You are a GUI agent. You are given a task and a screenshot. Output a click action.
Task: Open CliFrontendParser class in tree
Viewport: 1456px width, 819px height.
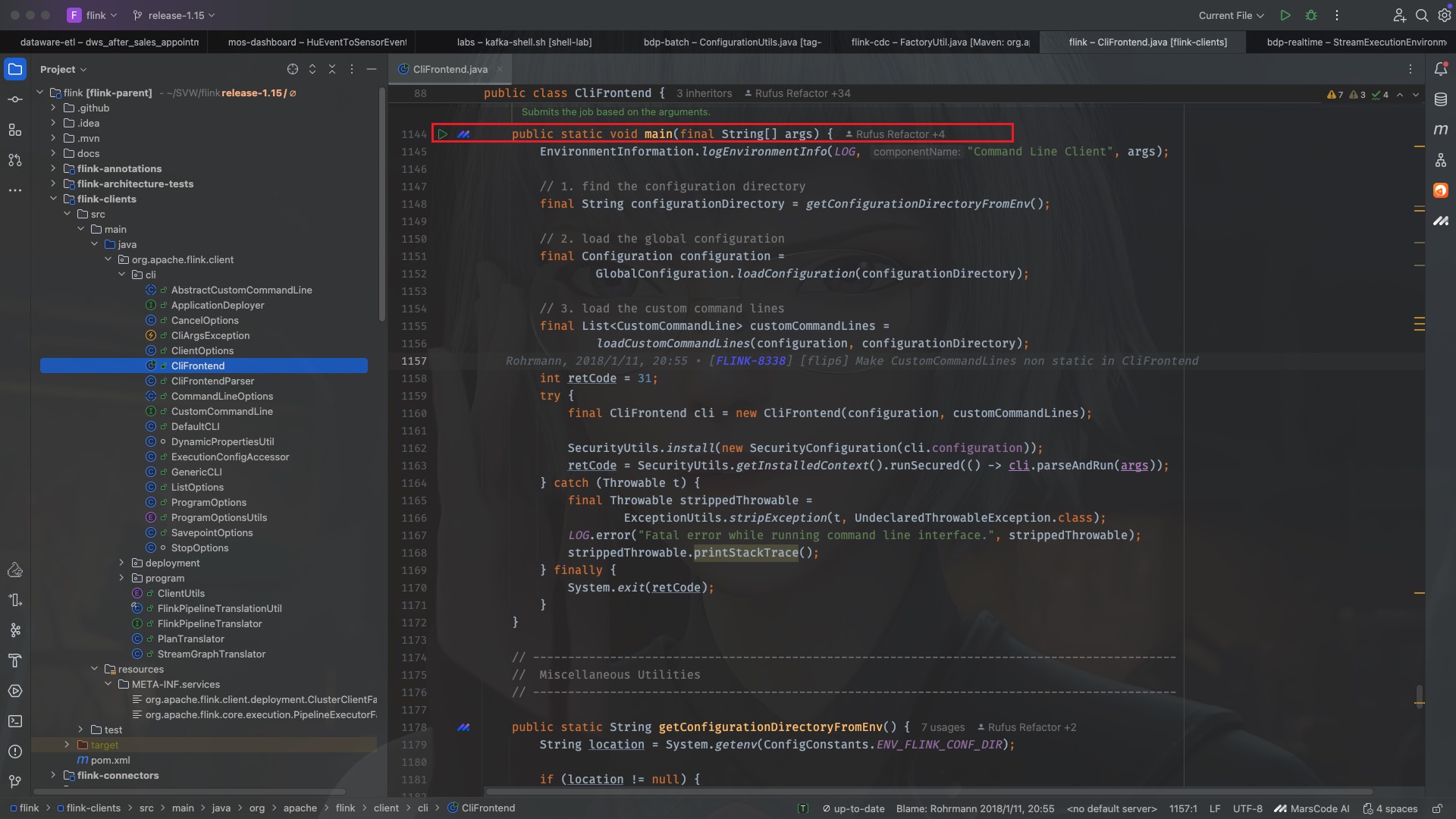point(212,381)
